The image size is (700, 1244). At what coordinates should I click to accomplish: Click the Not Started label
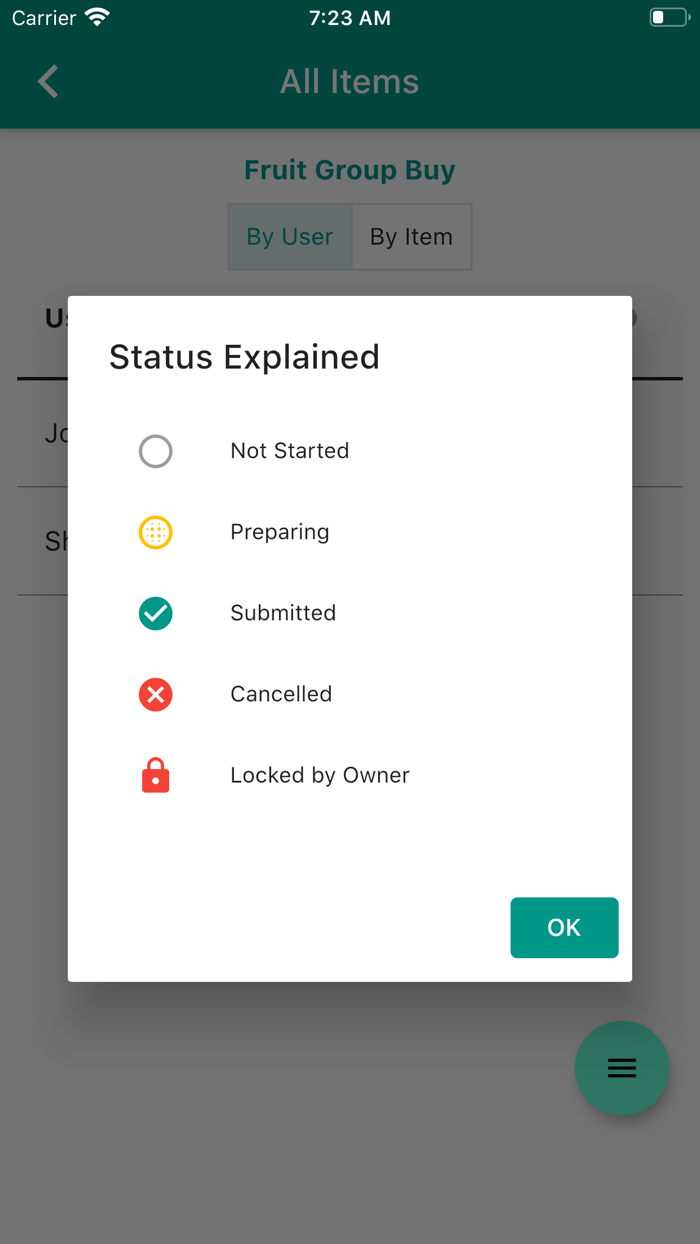point(290,451)
